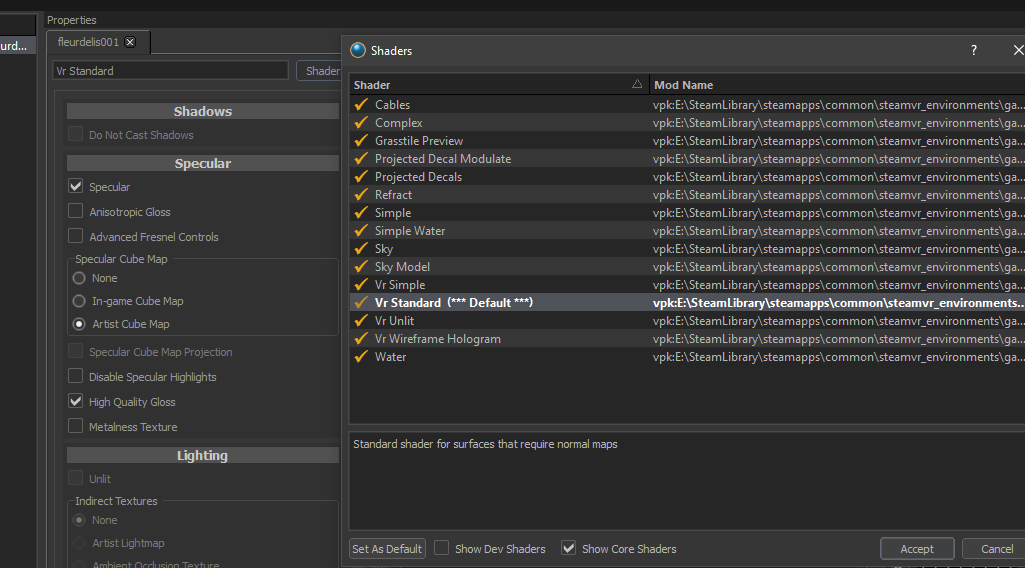Screen dimensions: 1025x568
Task: Select In-game Cube Map radio option
Action: tap(79, 301)
